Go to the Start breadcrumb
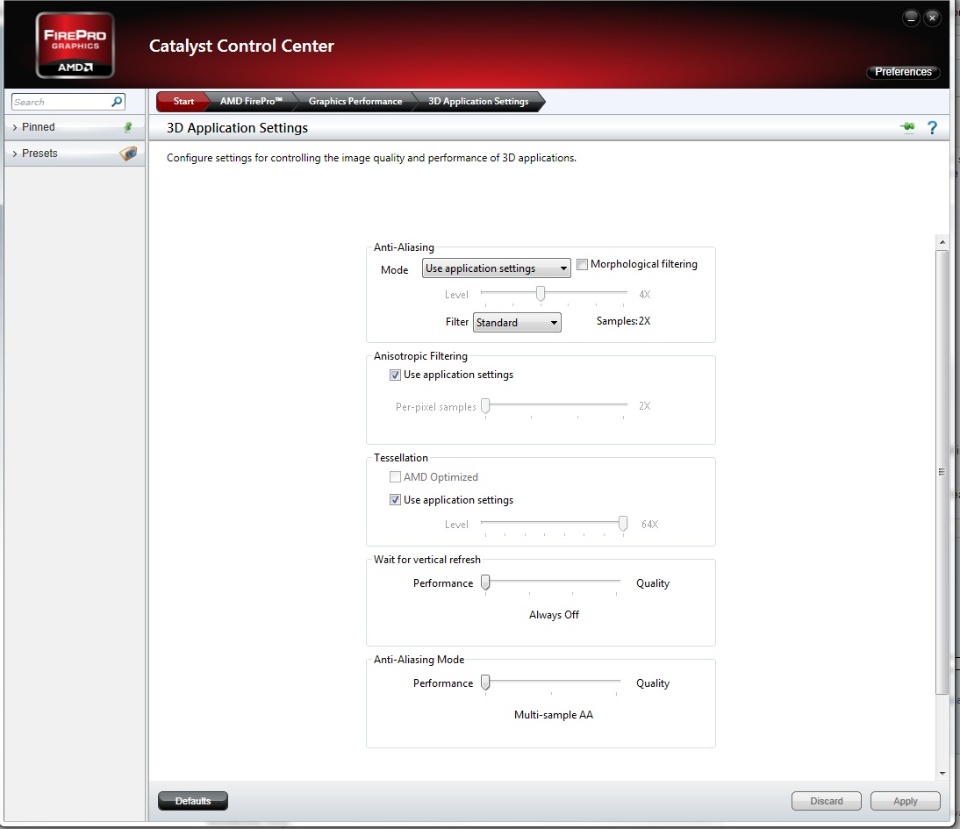Image resolution: width=960 pixels, height=829 pixels. coord(183,101)
